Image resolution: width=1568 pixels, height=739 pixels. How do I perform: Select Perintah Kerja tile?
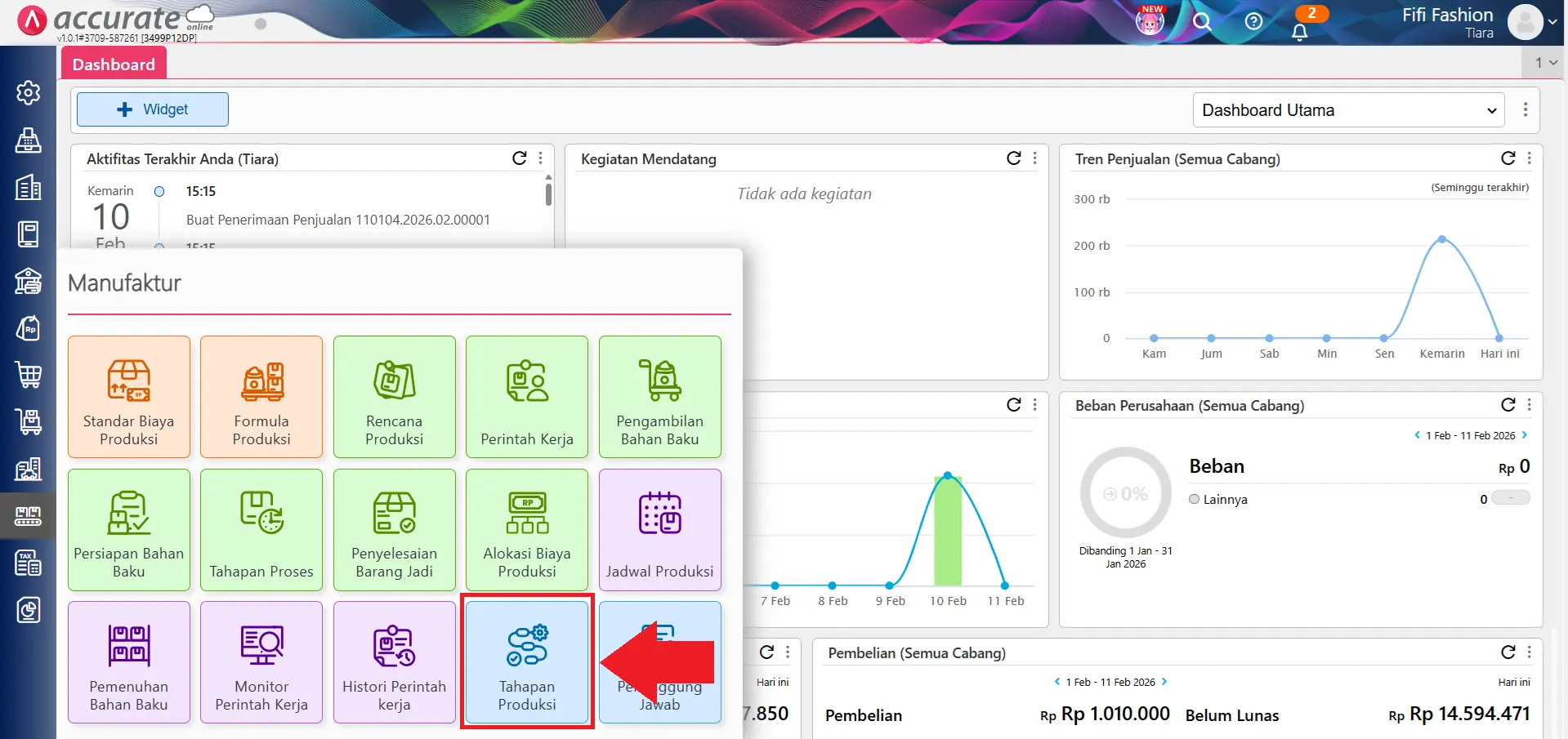tap(527, 397)
